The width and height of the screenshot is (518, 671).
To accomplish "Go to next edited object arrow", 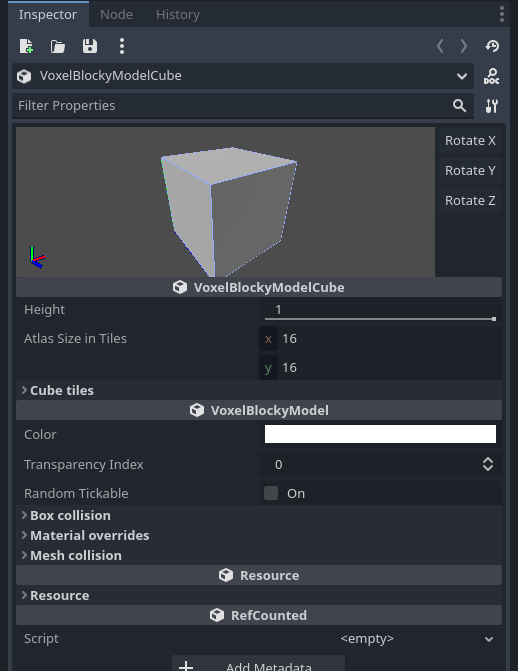I will click(x=464, y=46).
